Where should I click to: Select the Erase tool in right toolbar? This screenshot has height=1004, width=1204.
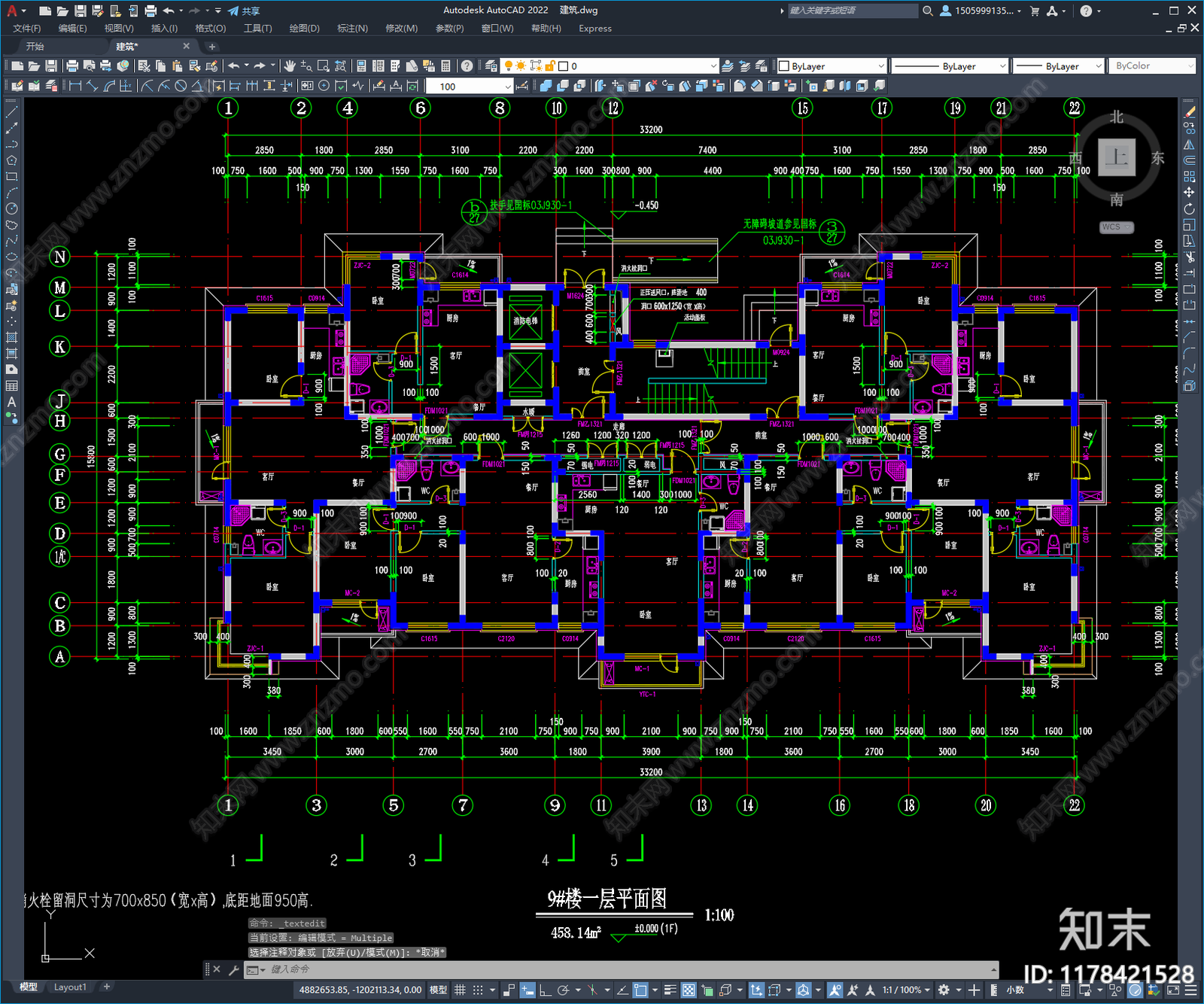[1190, 112]
